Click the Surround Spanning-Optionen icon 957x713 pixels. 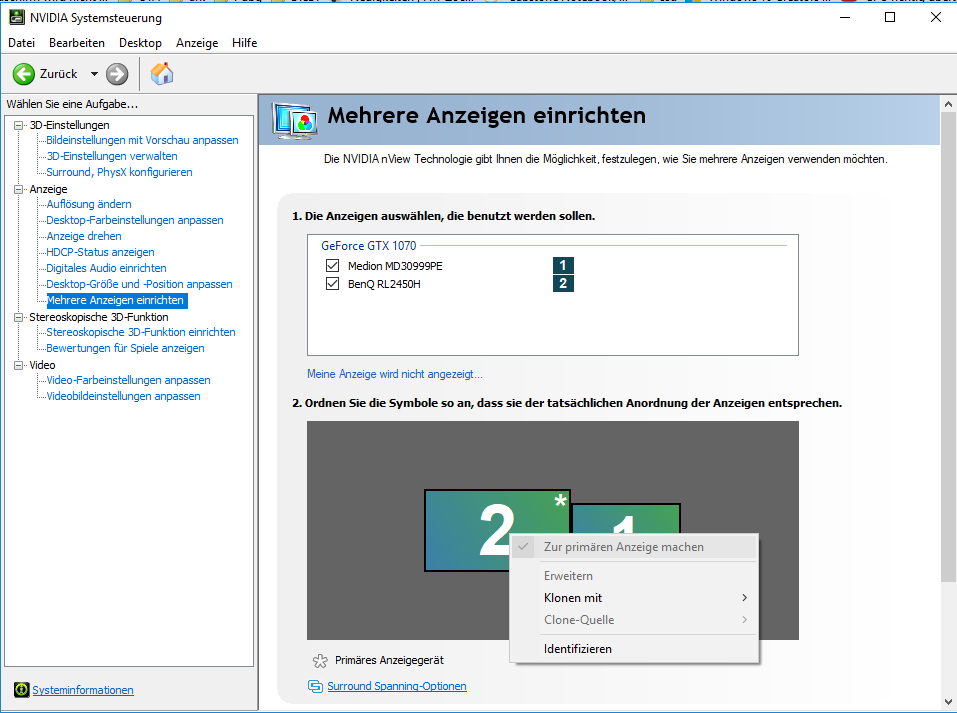316,686
